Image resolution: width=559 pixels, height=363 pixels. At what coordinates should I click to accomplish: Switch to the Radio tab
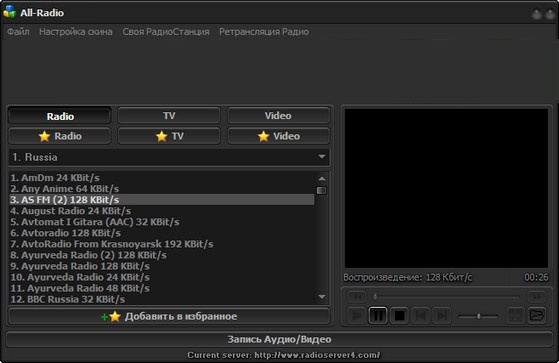[60, 116]
